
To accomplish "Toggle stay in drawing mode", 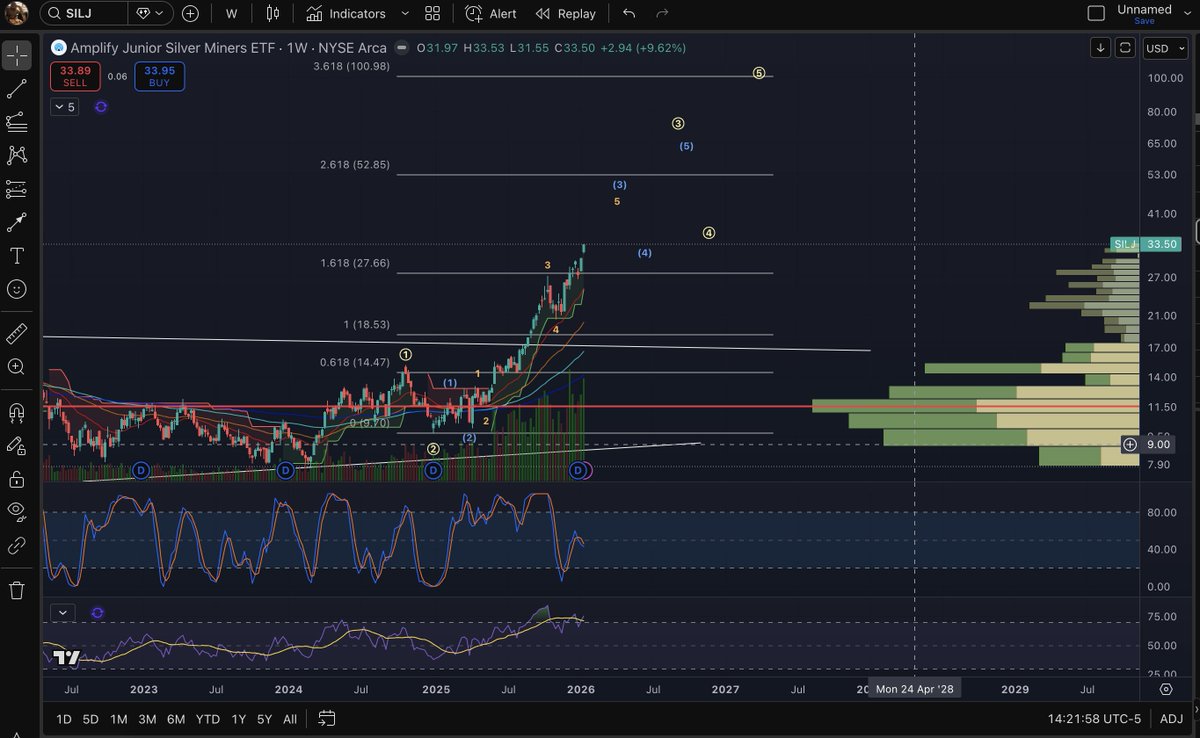I will 16,445.
